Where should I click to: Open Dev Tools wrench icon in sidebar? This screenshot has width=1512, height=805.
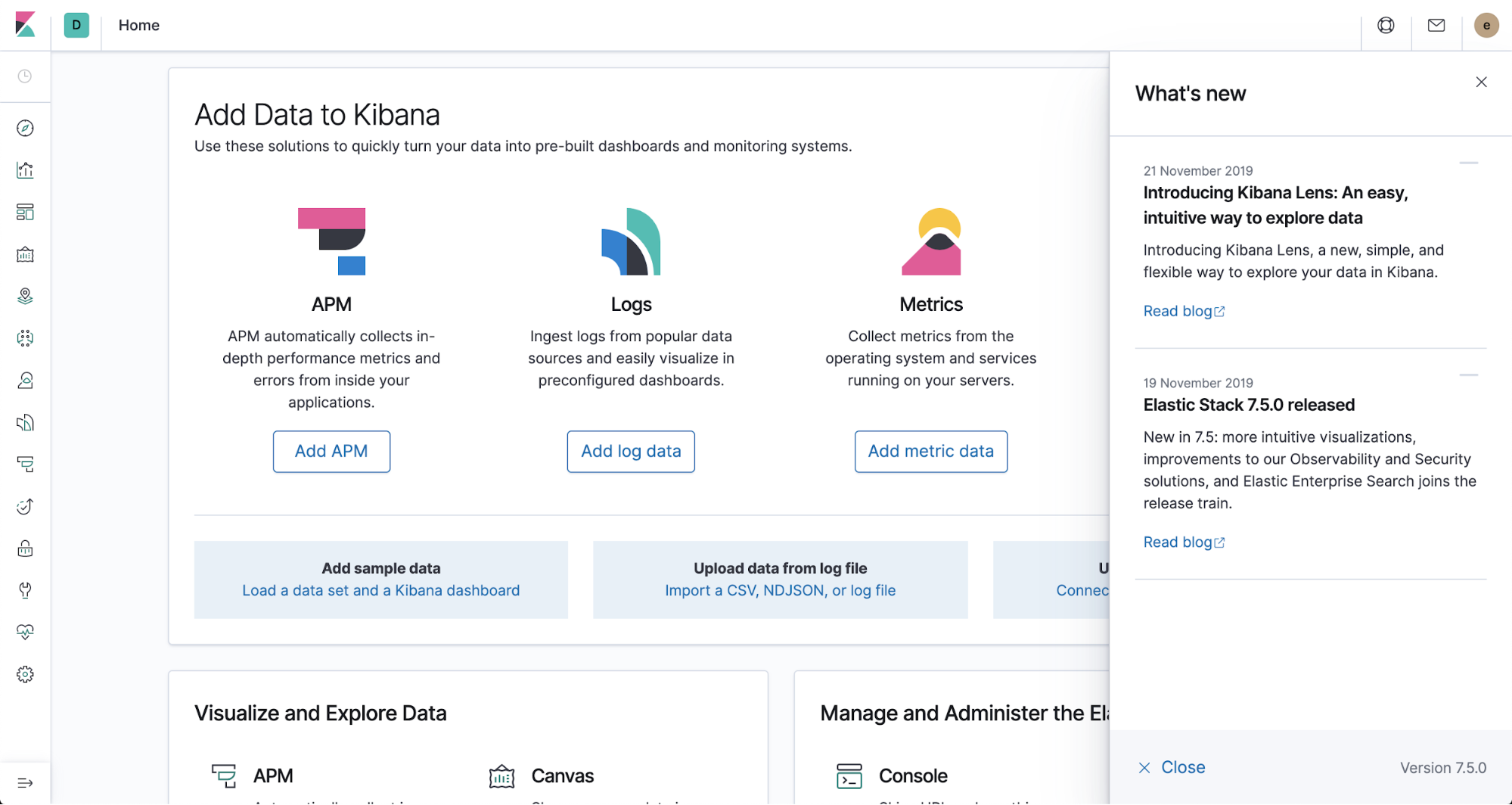pyautogui.click(x=25, y=590)
